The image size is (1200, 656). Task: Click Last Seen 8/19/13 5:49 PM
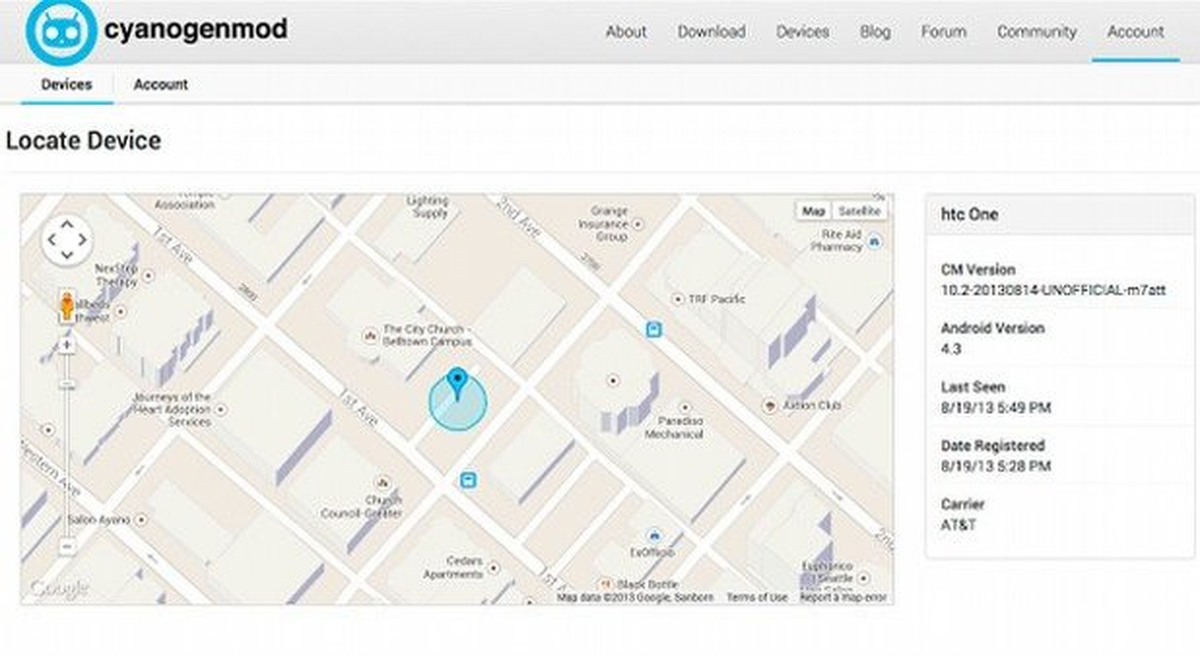(x=995, y=408)
